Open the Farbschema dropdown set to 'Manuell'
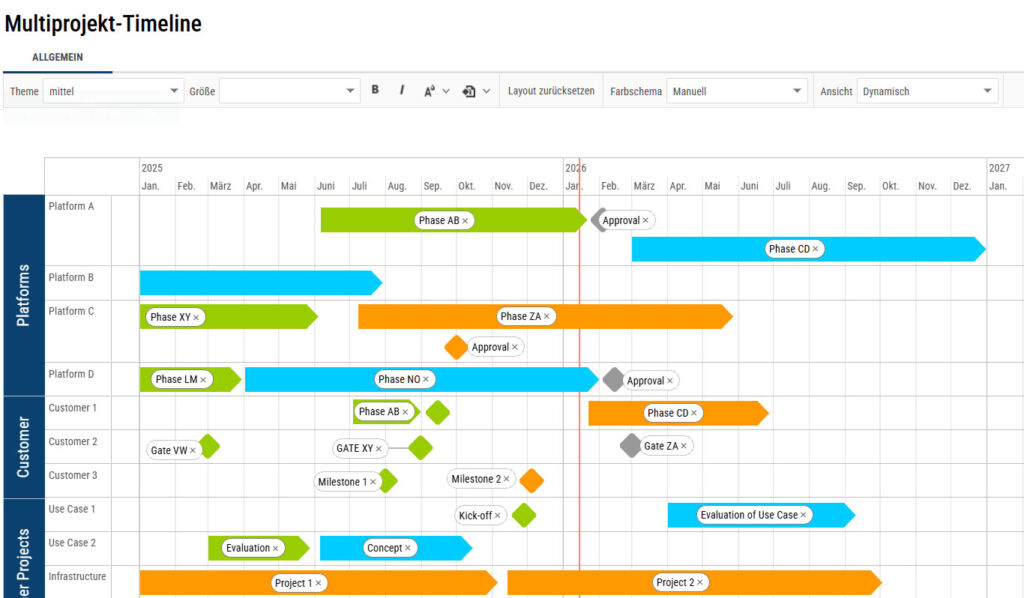The height and width of the screenshot is (598, 1024). pyautogui.click(x=737, y=90)
